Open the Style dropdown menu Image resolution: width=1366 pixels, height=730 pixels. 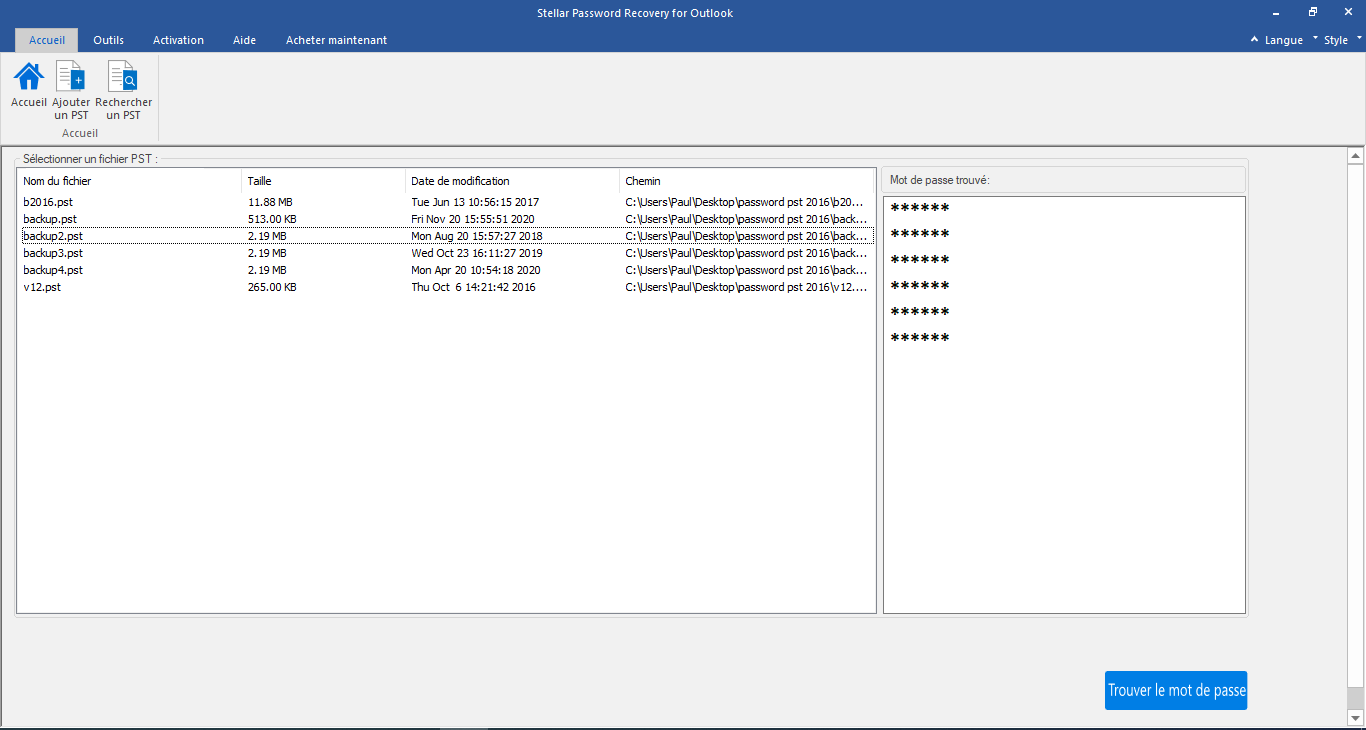point(1343,40)
